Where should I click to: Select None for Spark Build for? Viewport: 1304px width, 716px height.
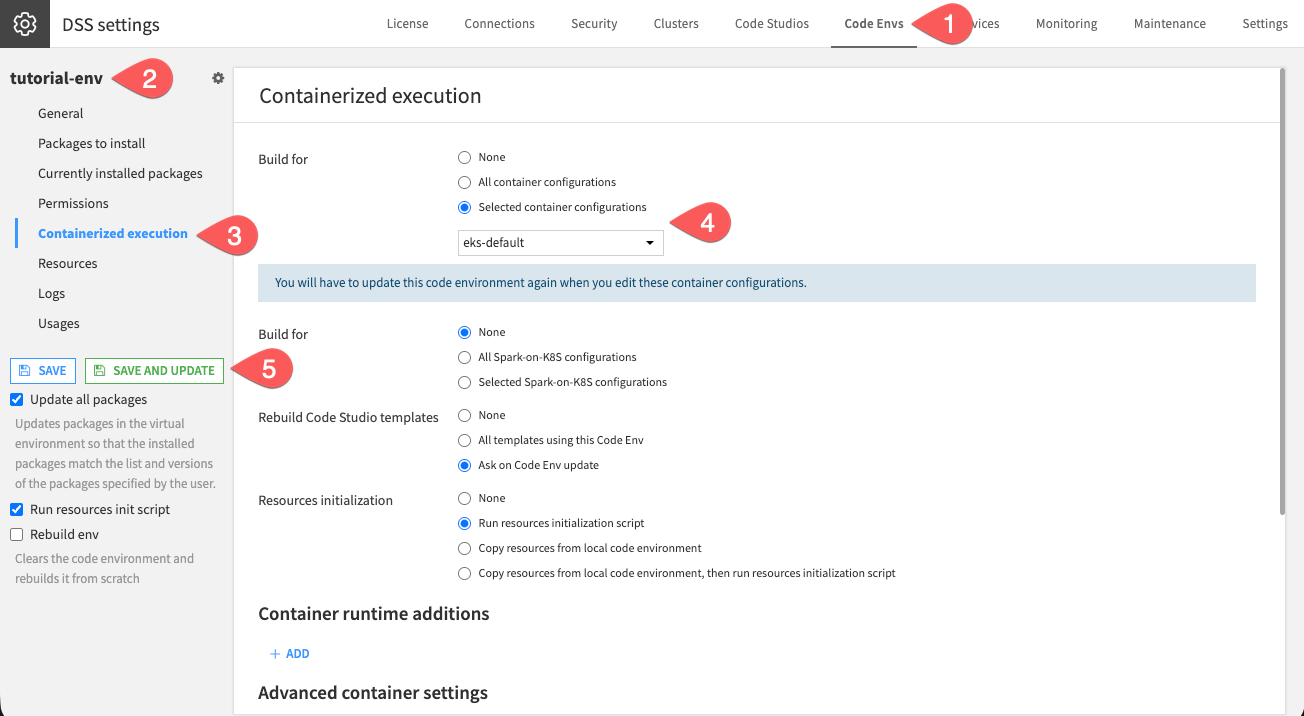pos(464,332)
